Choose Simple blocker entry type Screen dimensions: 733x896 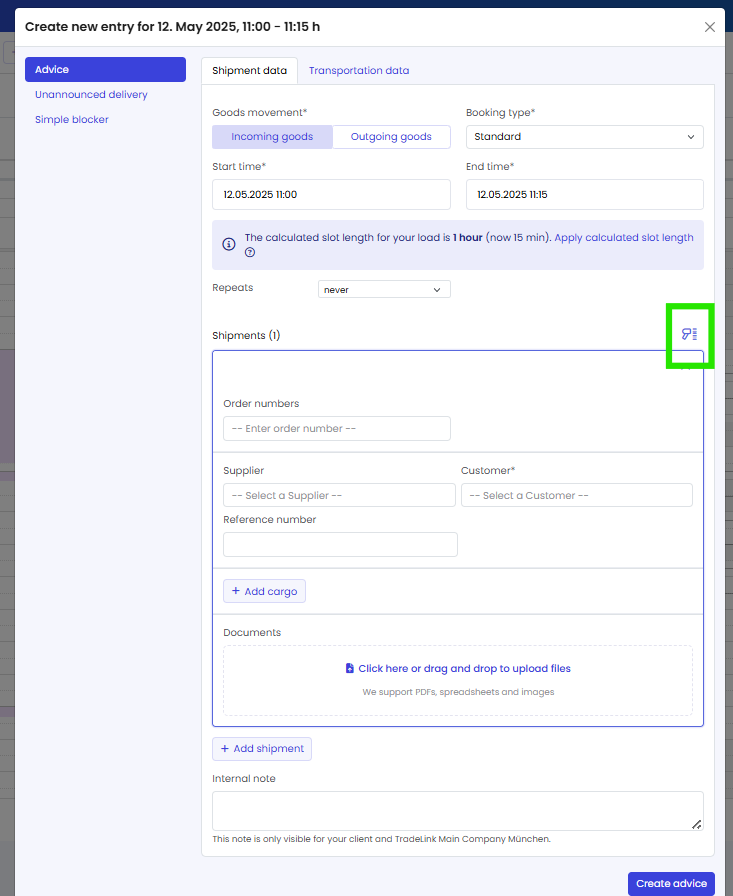[72, 120]
